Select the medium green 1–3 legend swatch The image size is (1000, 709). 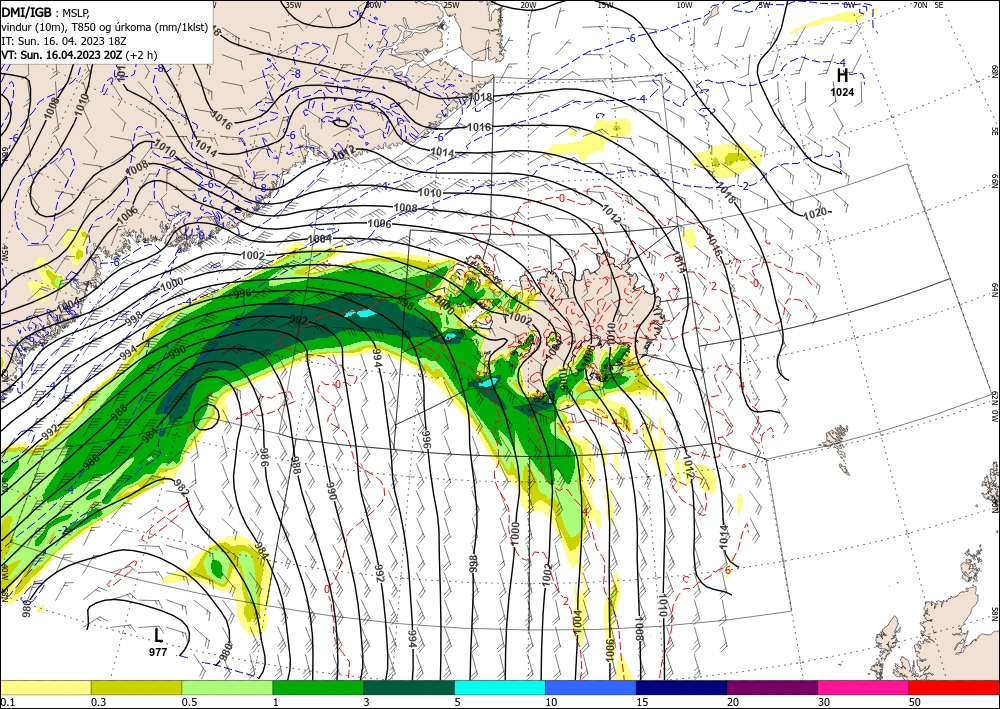click(x=318, y=687)
